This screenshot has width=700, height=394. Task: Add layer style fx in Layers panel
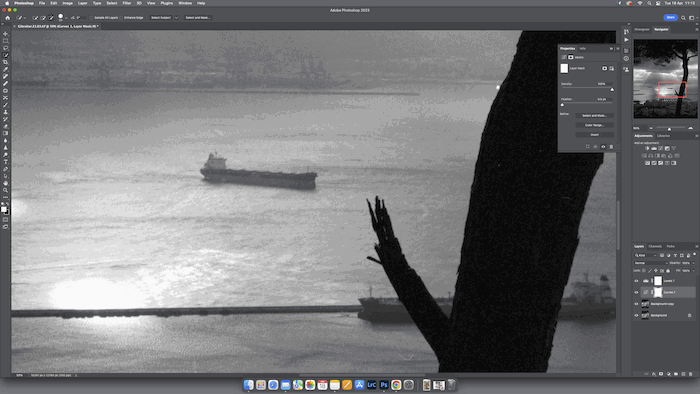tap(654, 374)
